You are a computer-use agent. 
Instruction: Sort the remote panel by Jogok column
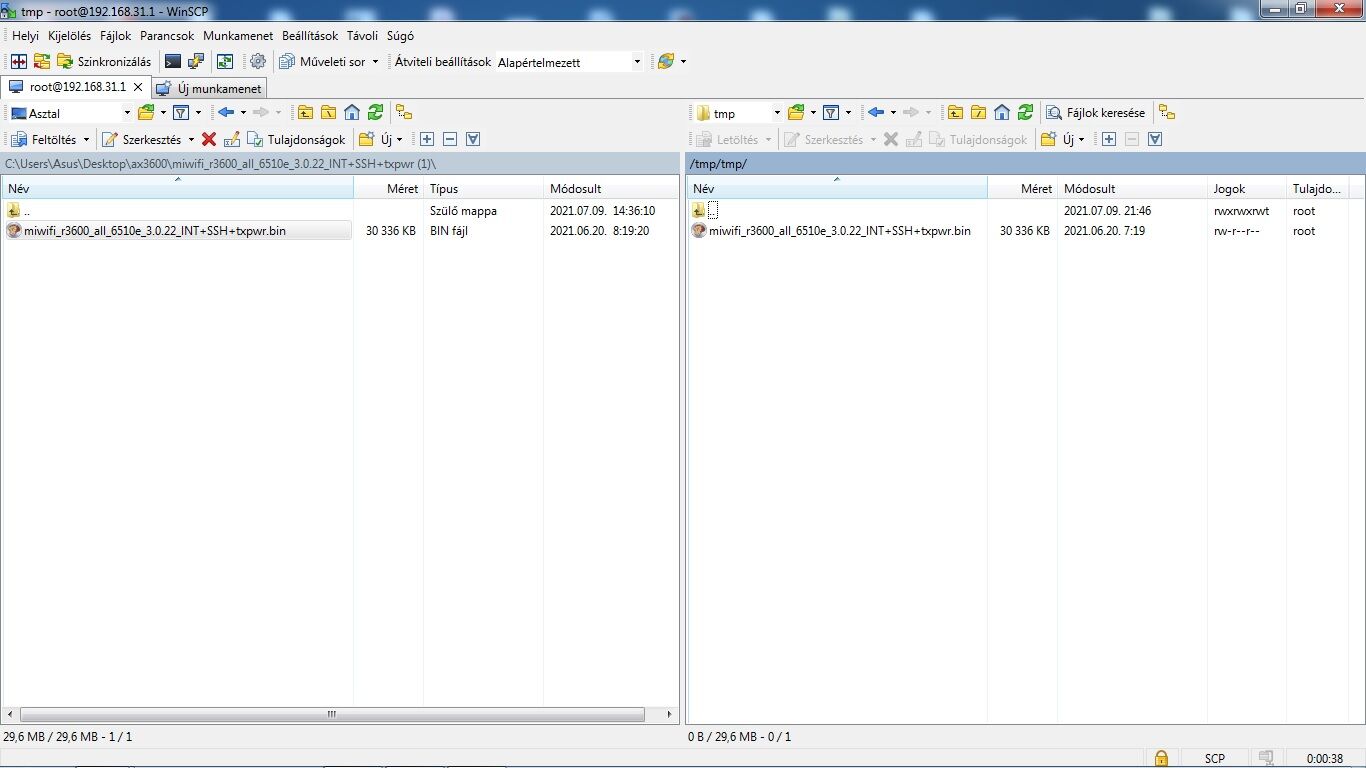tap(1246, 188)
